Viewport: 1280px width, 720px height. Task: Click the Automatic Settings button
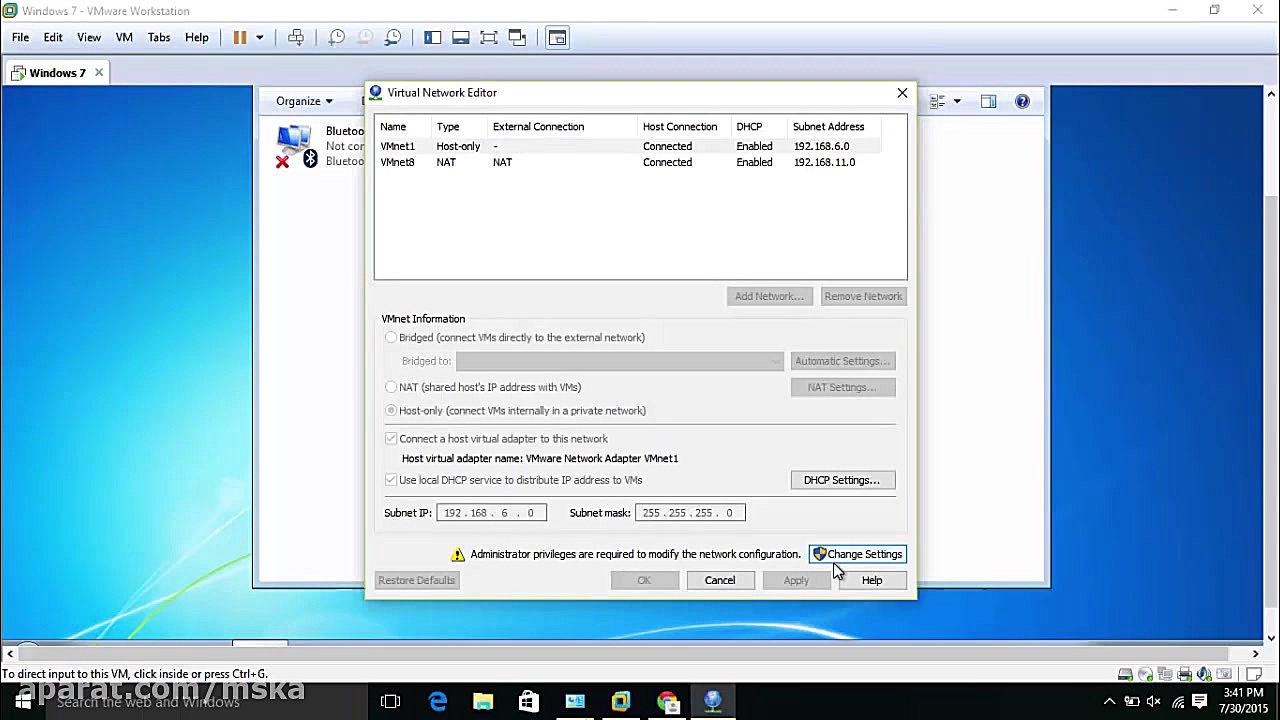coord(843,361)
